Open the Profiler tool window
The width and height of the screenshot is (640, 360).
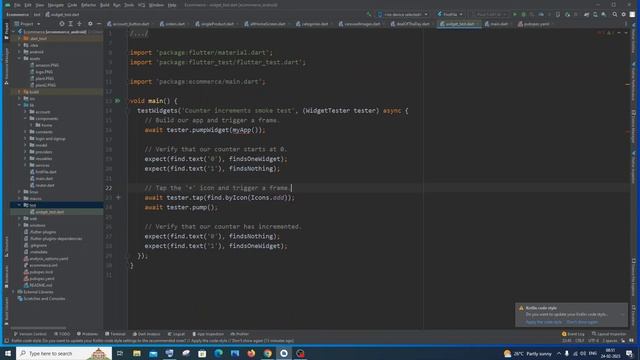240,334
